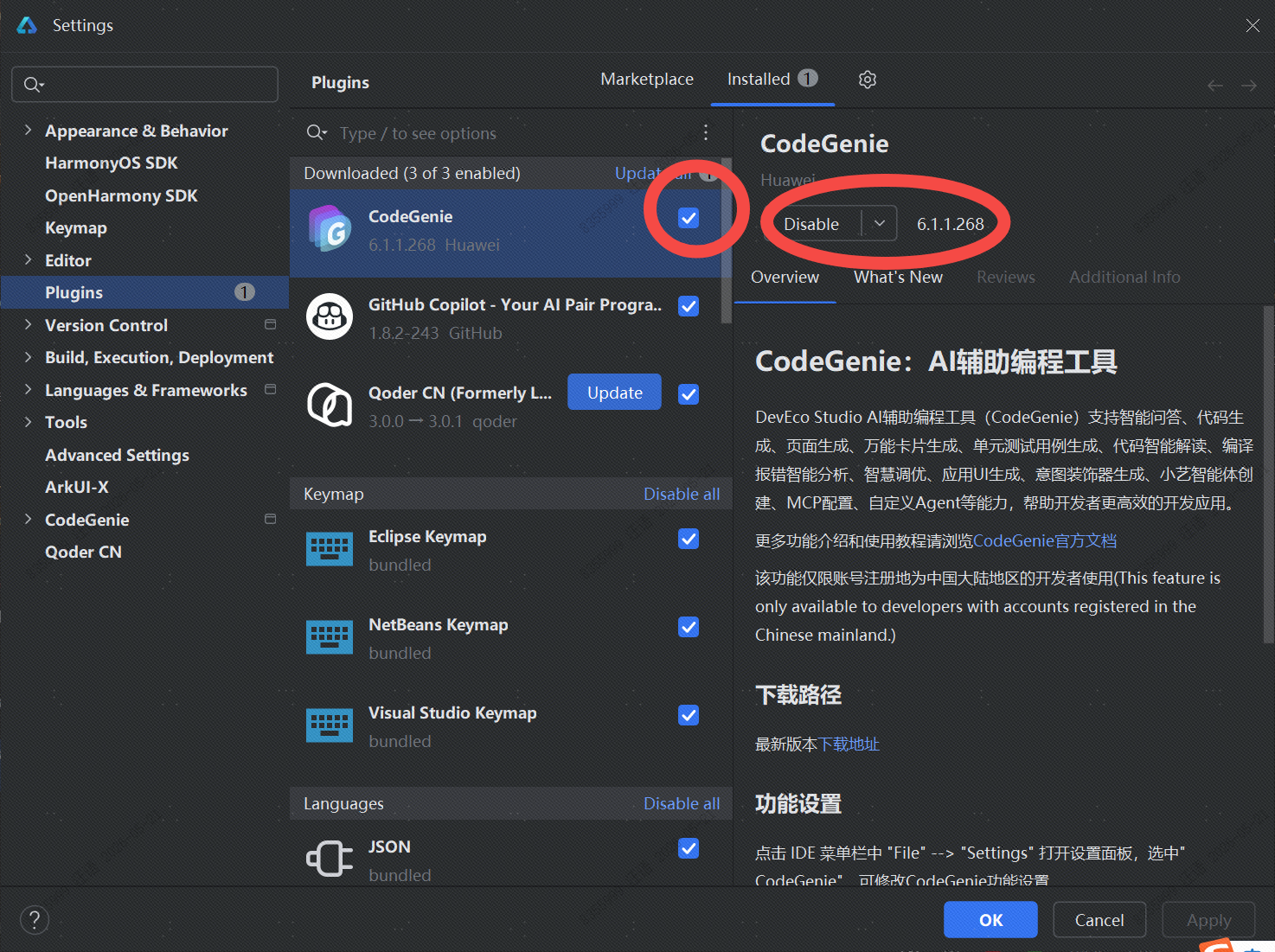Screen dimensions: 1275x952
Task: Click the CodeGenie plugin icon
Action: (330, 228)
